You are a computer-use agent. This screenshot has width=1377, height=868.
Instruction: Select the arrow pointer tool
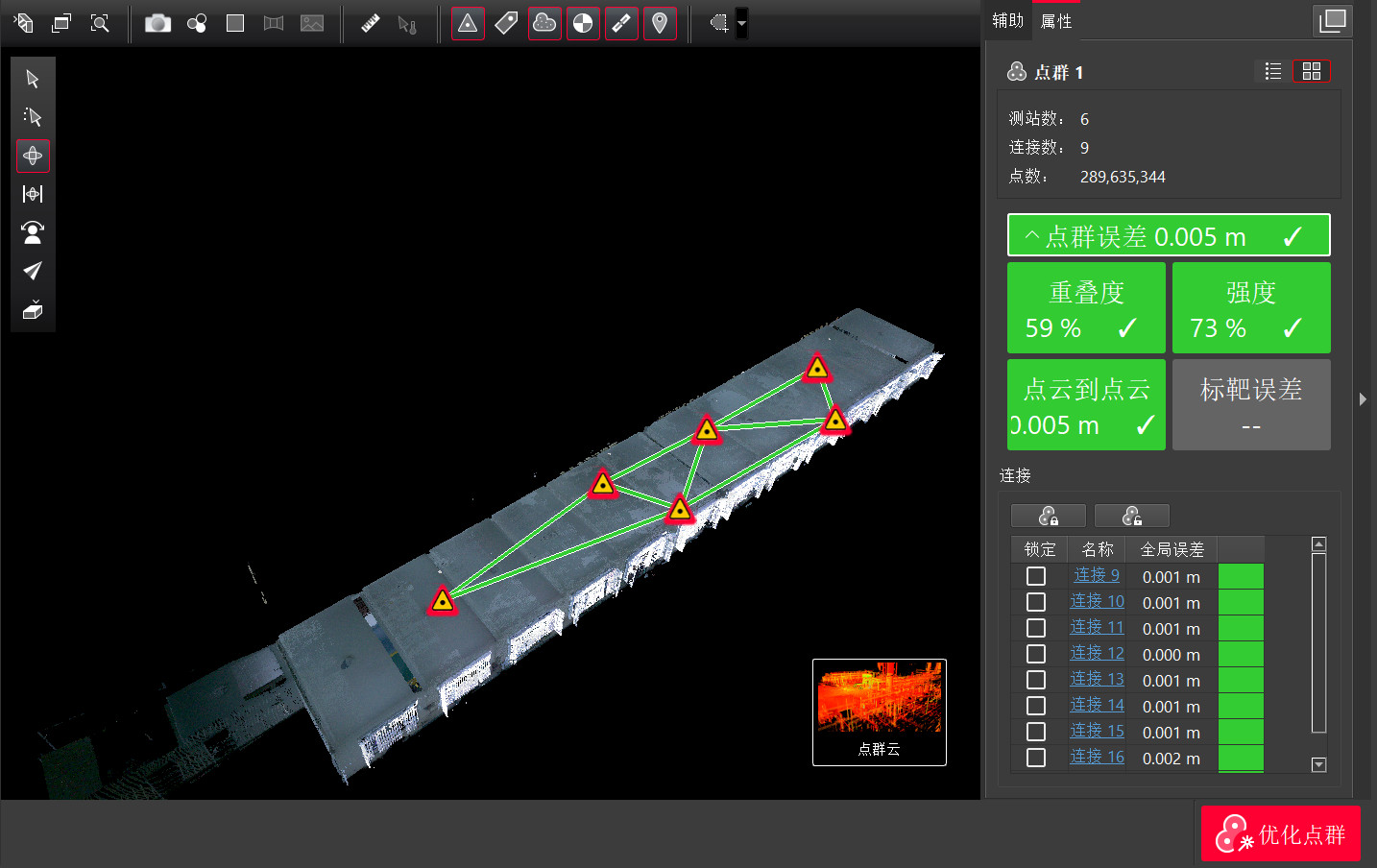pos(33,79)
